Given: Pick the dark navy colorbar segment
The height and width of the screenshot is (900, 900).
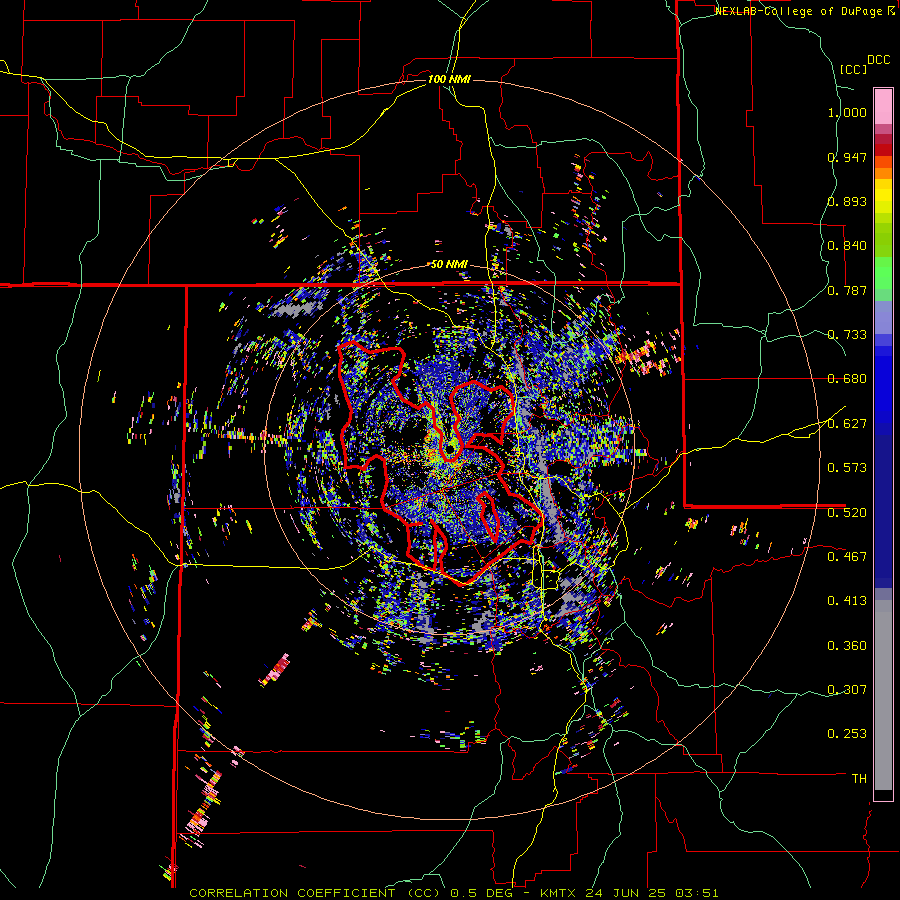Looking at the screenshot, I should pyautogui.click(x=883, y=511).
